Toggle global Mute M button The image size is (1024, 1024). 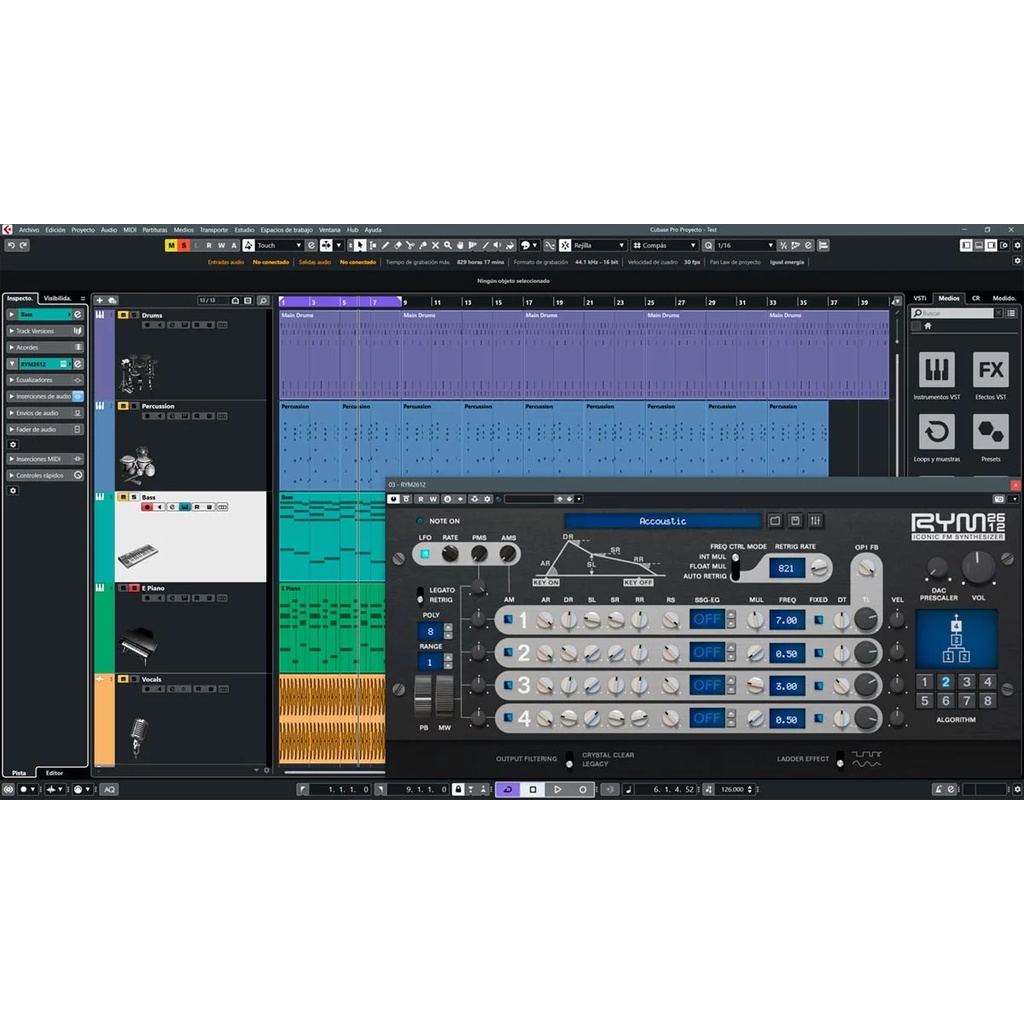(171, 246)
